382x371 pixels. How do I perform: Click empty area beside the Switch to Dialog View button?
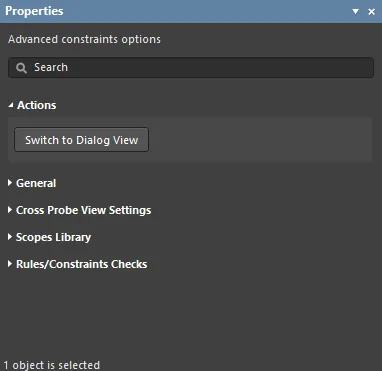click(x=260, y=140)
